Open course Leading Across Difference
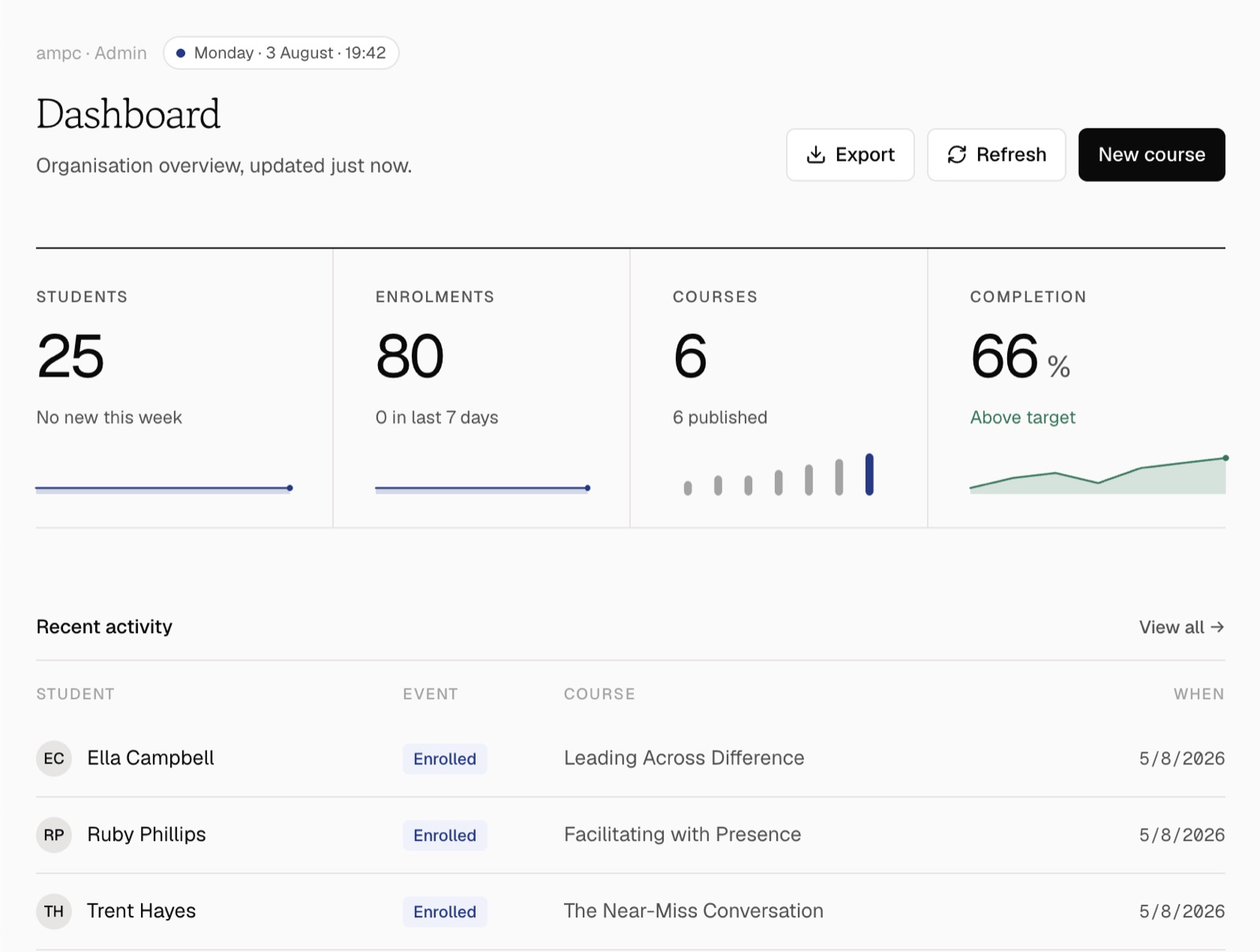 pos(684,758)
